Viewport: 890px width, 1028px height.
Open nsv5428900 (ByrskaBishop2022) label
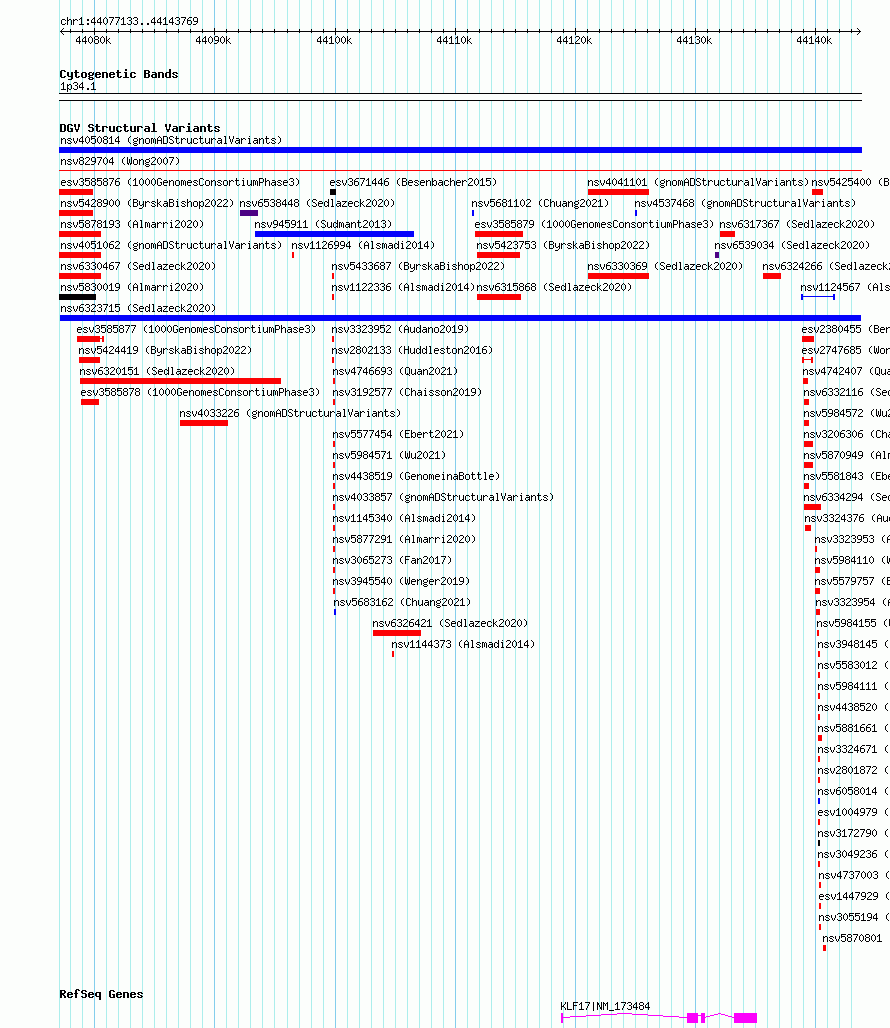click(147, 203)
